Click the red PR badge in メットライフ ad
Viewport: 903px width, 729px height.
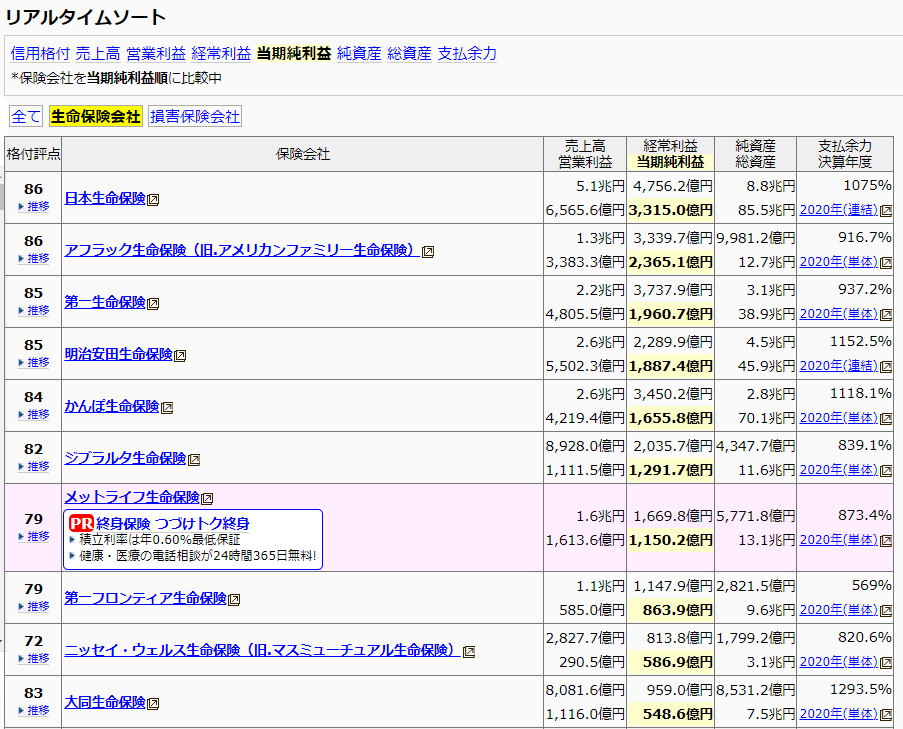81,523
